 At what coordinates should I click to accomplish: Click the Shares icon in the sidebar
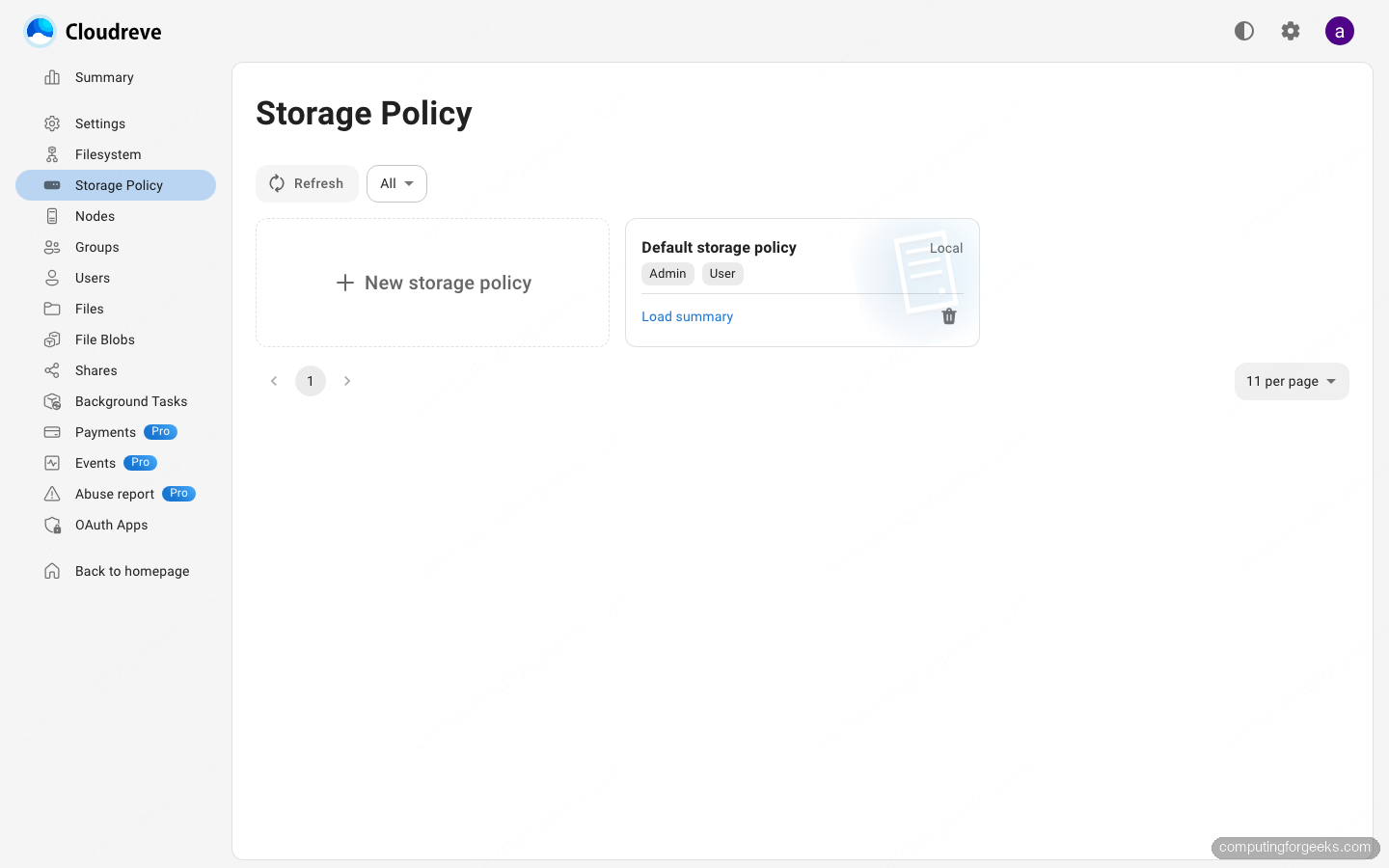[x=52, y=370]
